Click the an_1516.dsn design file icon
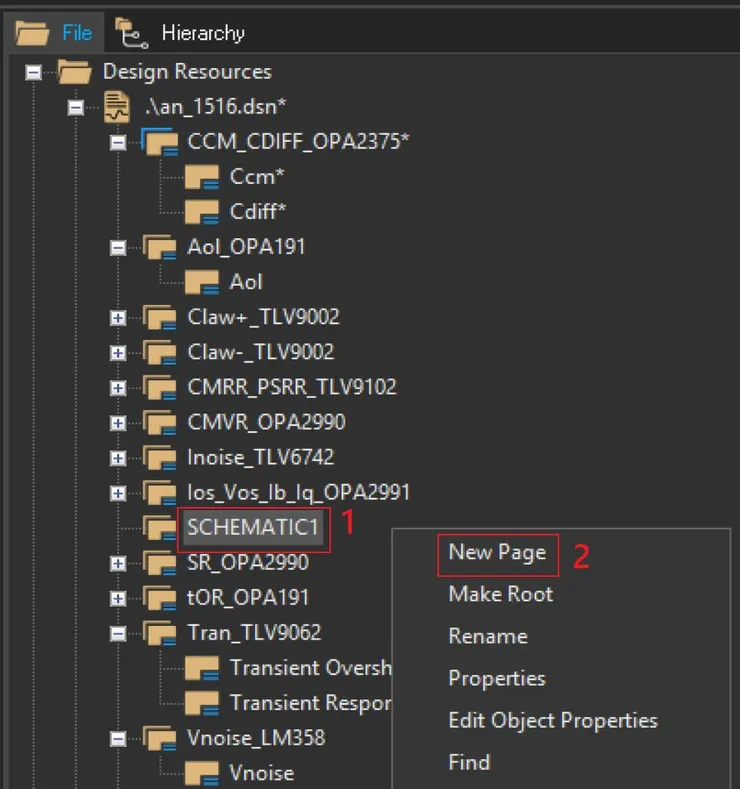Screen dimensions: 740x789 coord(117,107)
